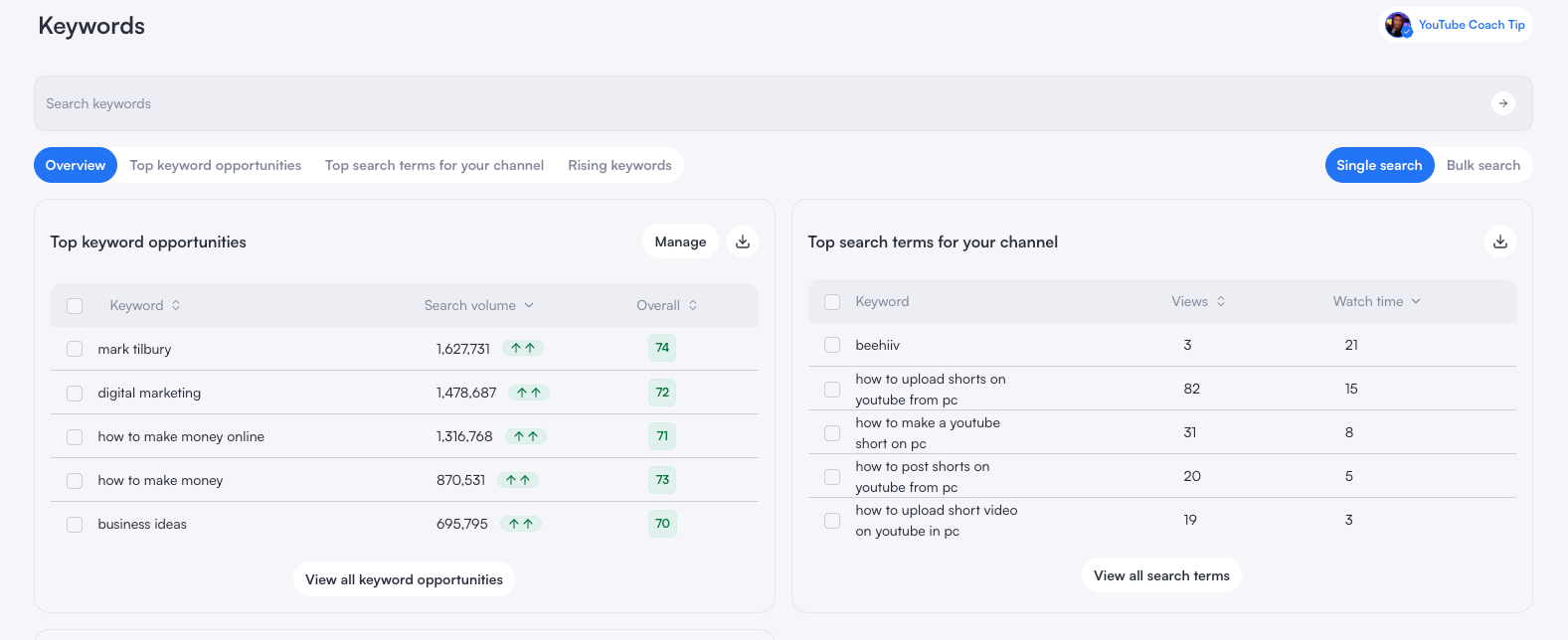The width and height of the screenshot is (1568, 640).
Task: Check the how to upload short video on youtube in pc checkbox
Action: click(x=832, y=521)
